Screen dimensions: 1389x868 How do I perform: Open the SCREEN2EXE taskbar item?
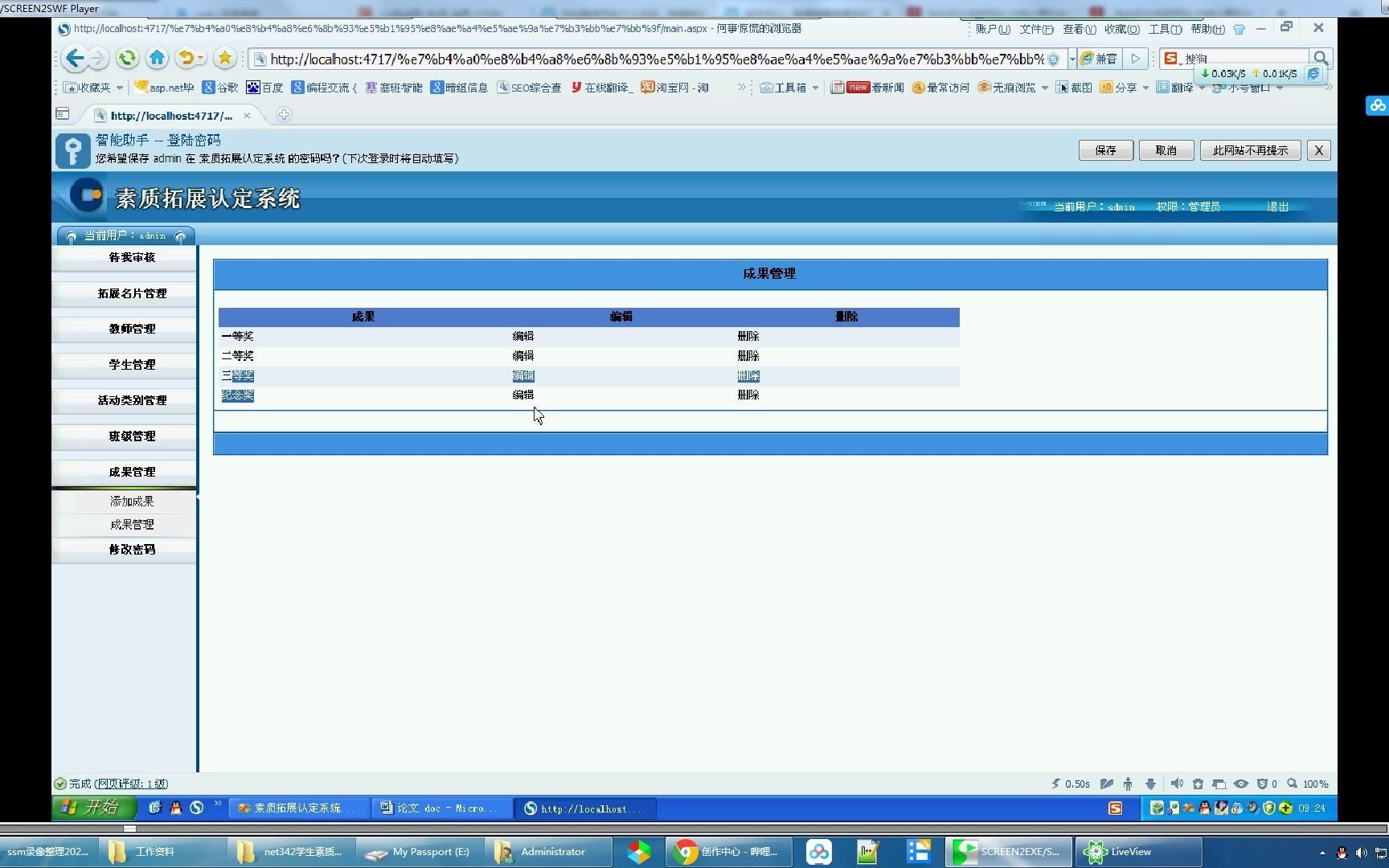click(x=1008, y=852)
